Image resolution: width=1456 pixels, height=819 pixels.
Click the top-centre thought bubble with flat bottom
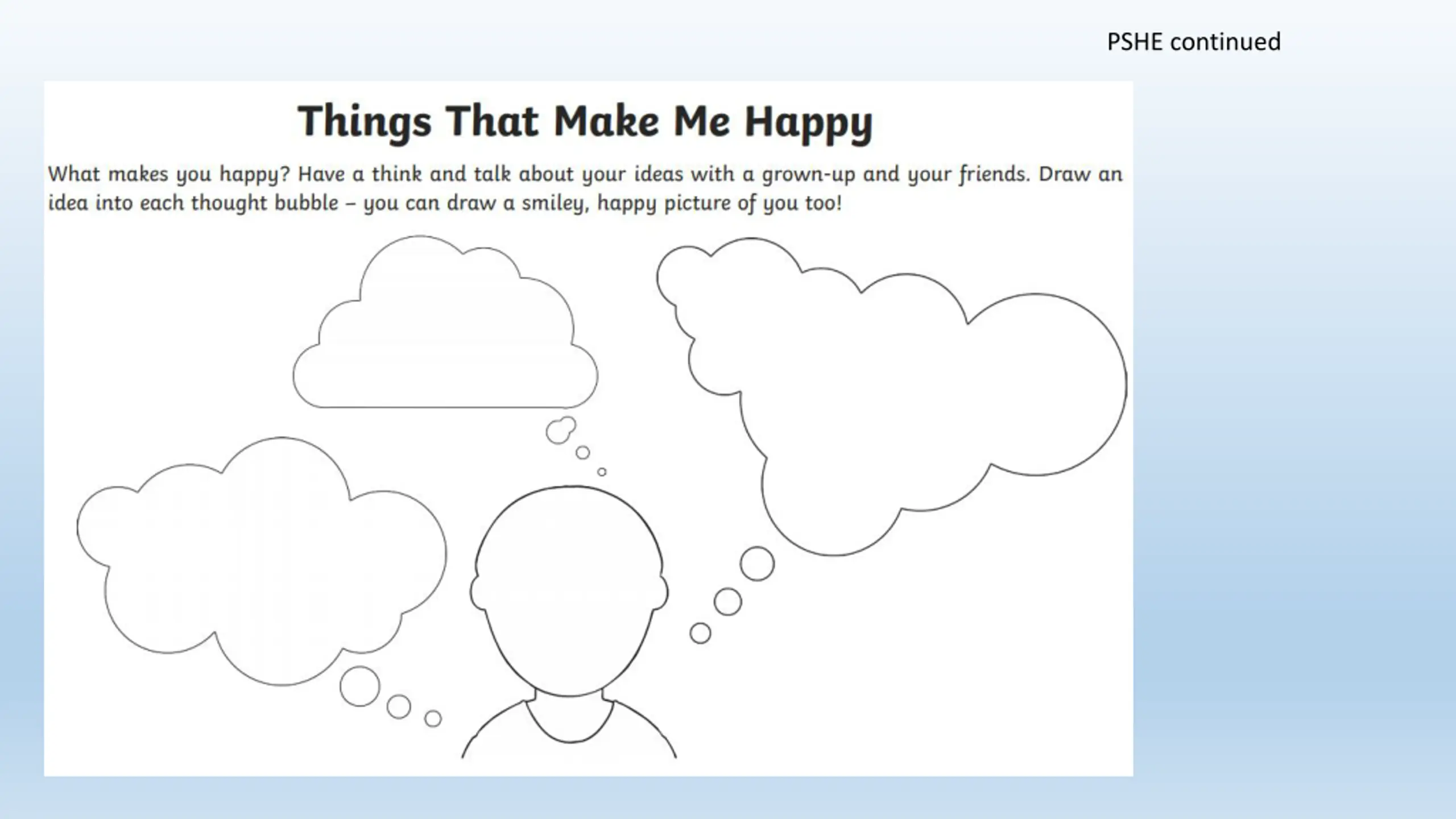(445, 322)
